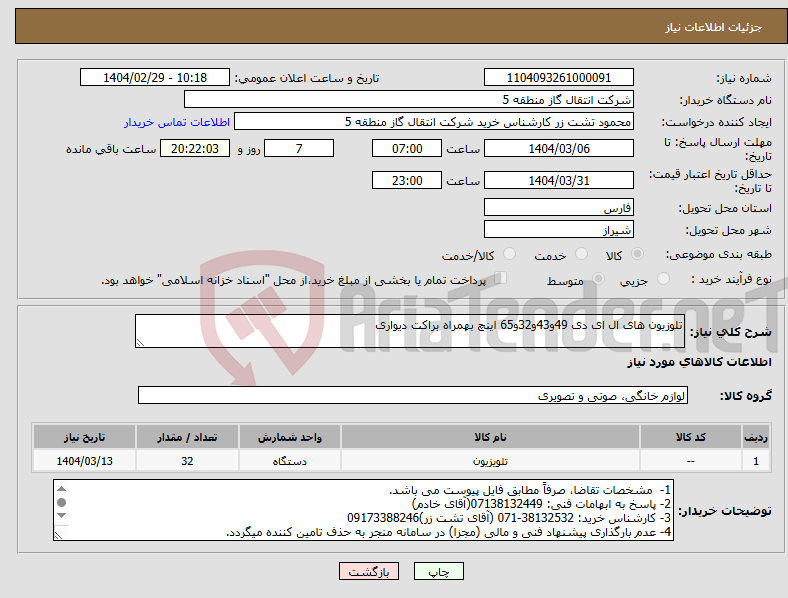The width and height of the screenshot is (788, 598).
Task: Click the طبقه بندی موضوعی label
Action: pyautogui.click(x=719, y=254)
